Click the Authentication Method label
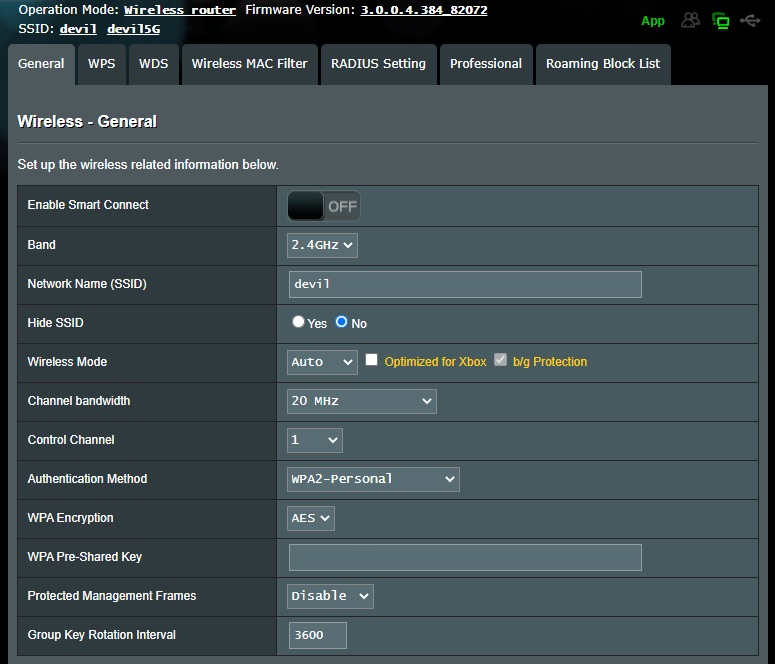This screenshot has width=775, height=664. click(x=87, y=479)
